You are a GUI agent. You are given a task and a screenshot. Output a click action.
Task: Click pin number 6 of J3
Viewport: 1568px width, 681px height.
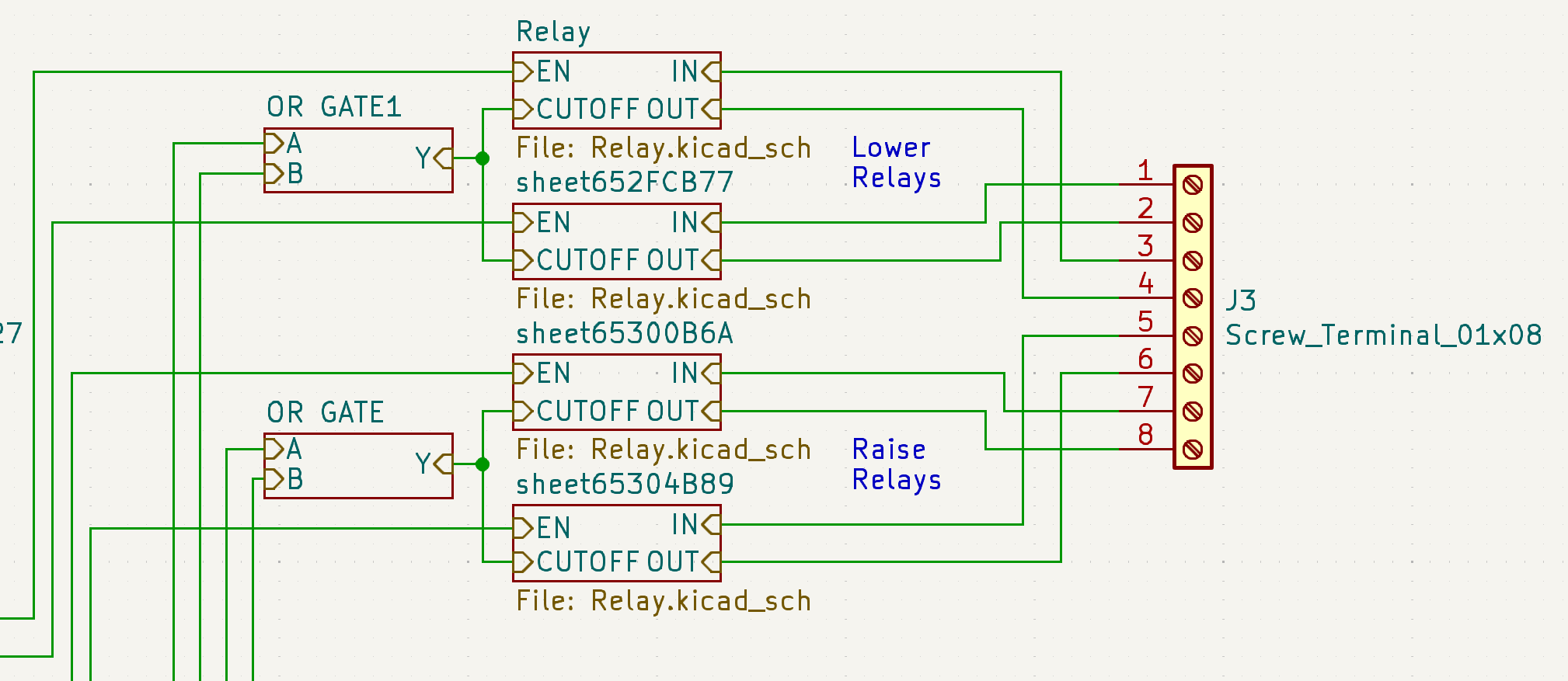point(1145,359)
